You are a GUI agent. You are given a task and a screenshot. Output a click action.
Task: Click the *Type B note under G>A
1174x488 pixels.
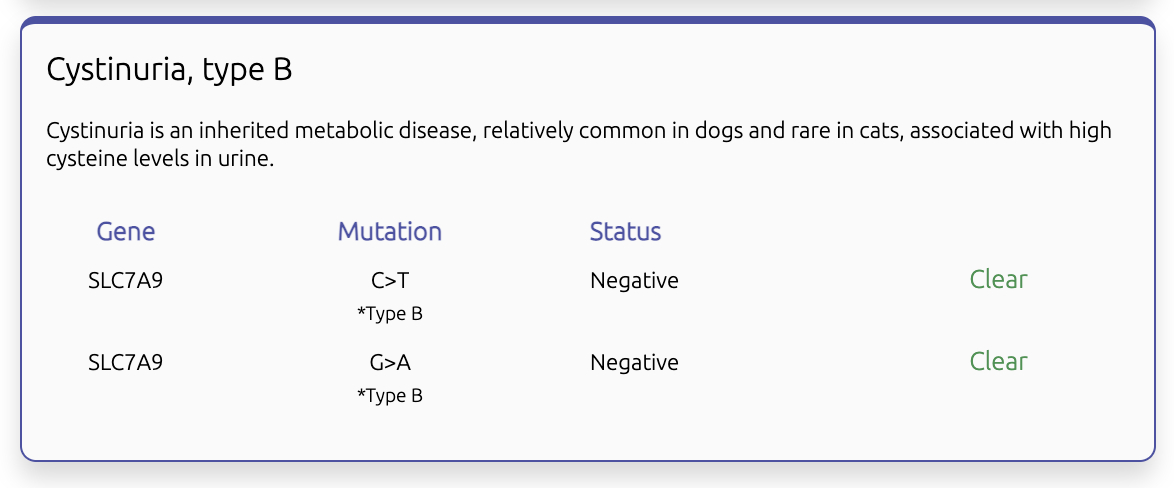pos(390,396)
